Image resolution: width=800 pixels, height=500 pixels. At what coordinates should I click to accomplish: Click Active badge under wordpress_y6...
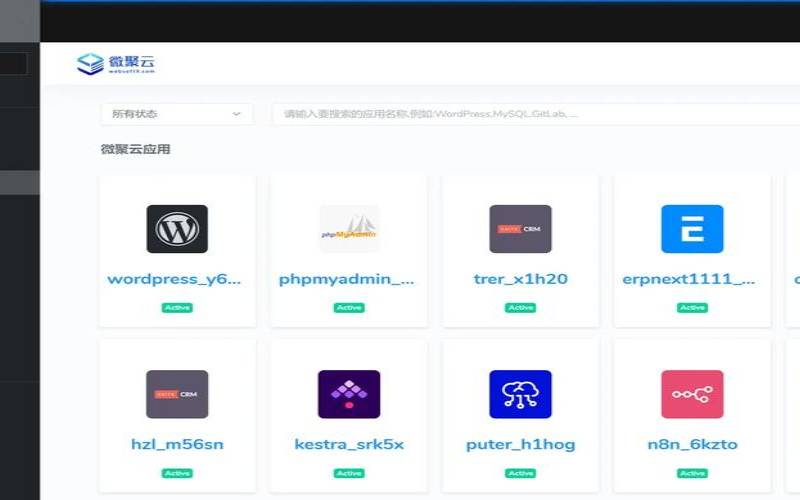click(x=177, y=308)
